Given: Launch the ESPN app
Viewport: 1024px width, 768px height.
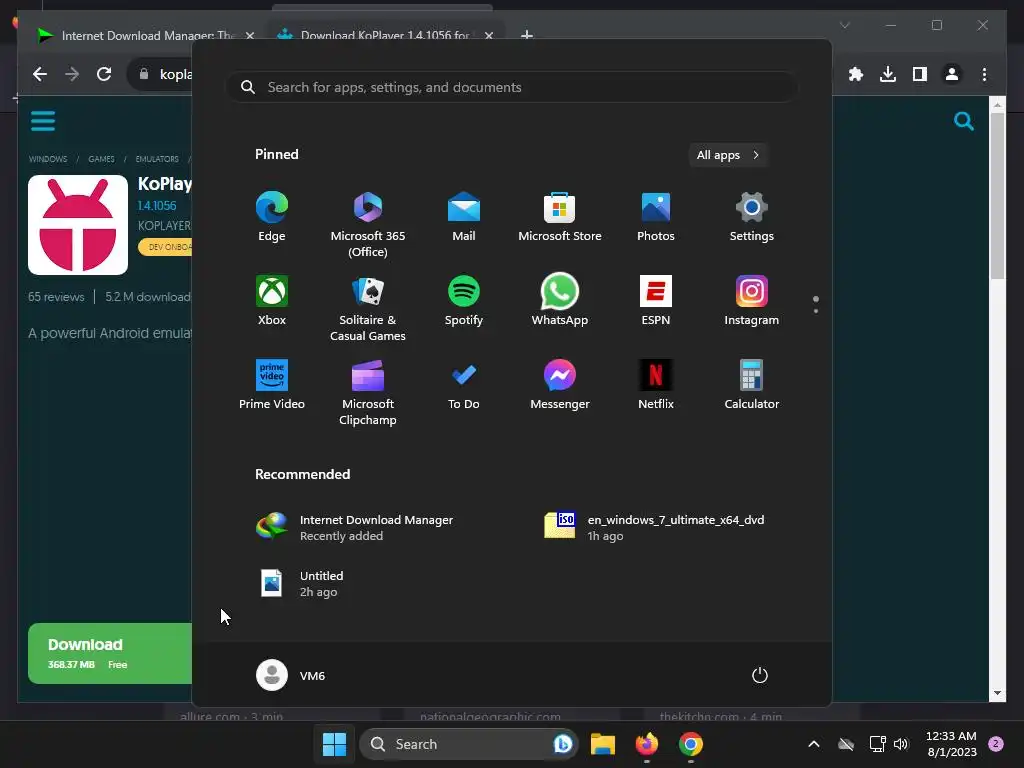Looking at the screenshot, I should (656, 301).
